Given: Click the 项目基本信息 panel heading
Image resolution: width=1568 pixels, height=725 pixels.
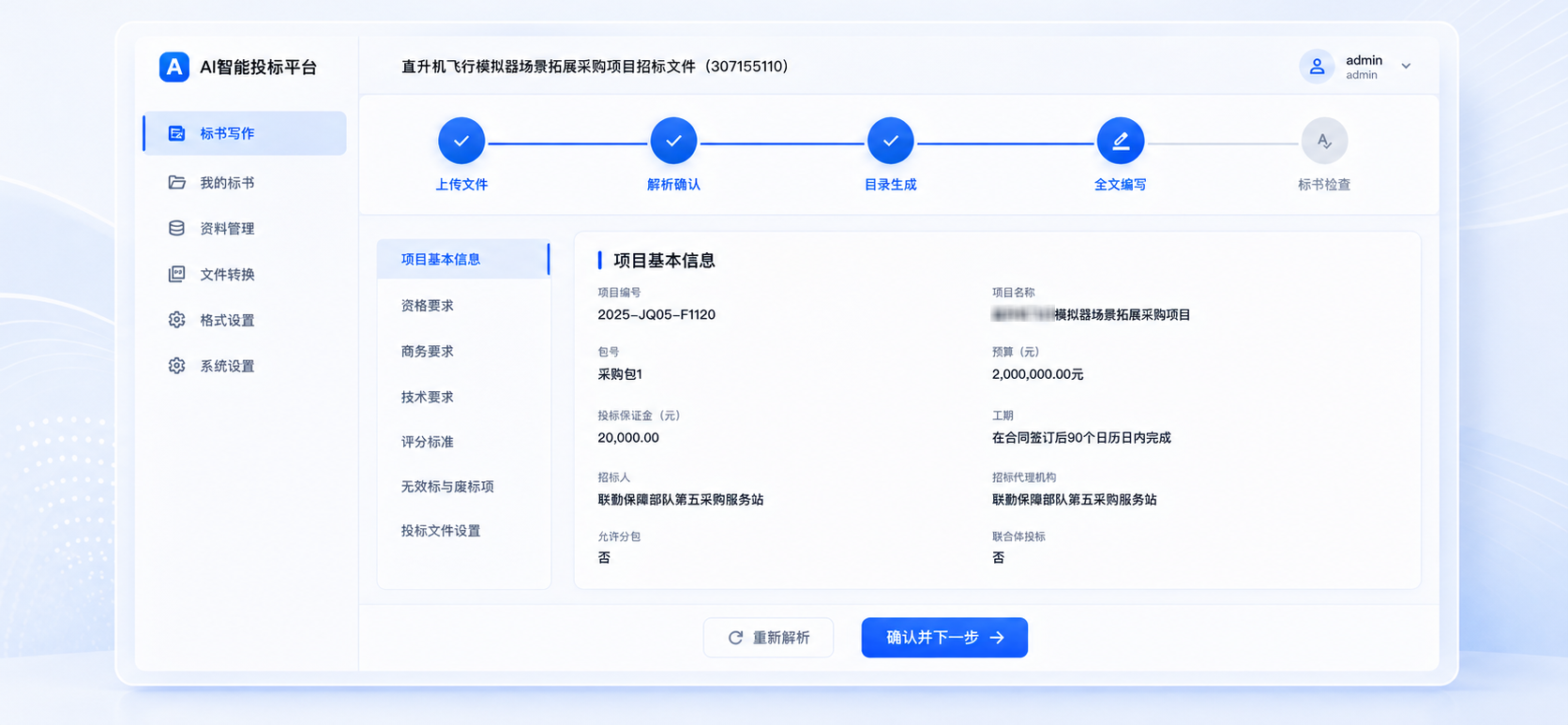Looking at the screenshot, I should click(664, 261).
